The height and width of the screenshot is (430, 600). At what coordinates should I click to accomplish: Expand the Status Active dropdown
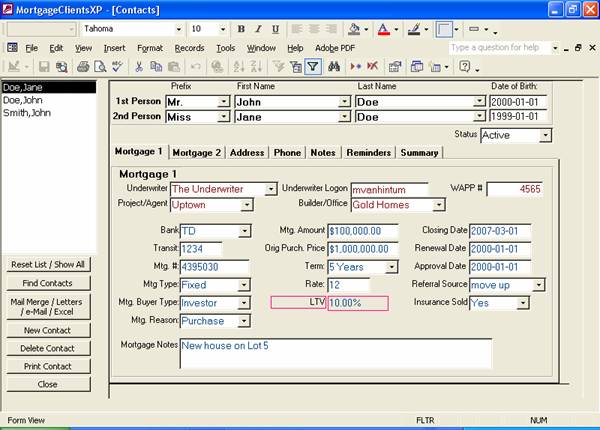click(545, 135)
